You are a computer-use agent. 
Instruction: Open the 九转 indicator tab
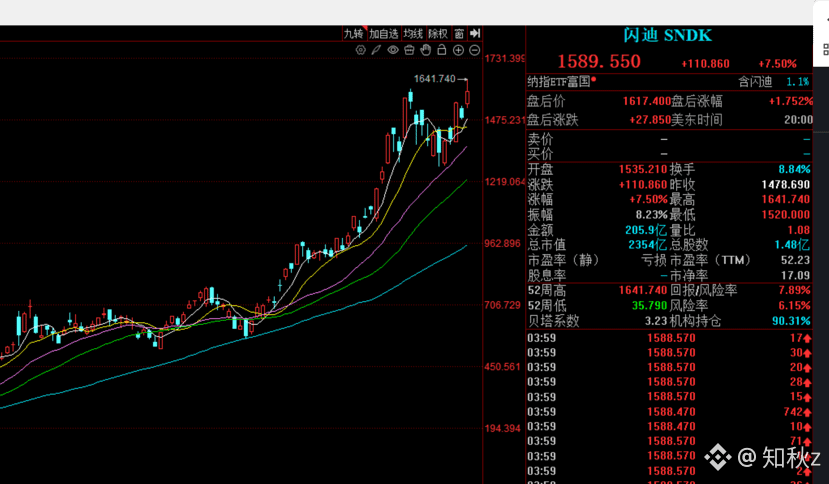point(354,34)
